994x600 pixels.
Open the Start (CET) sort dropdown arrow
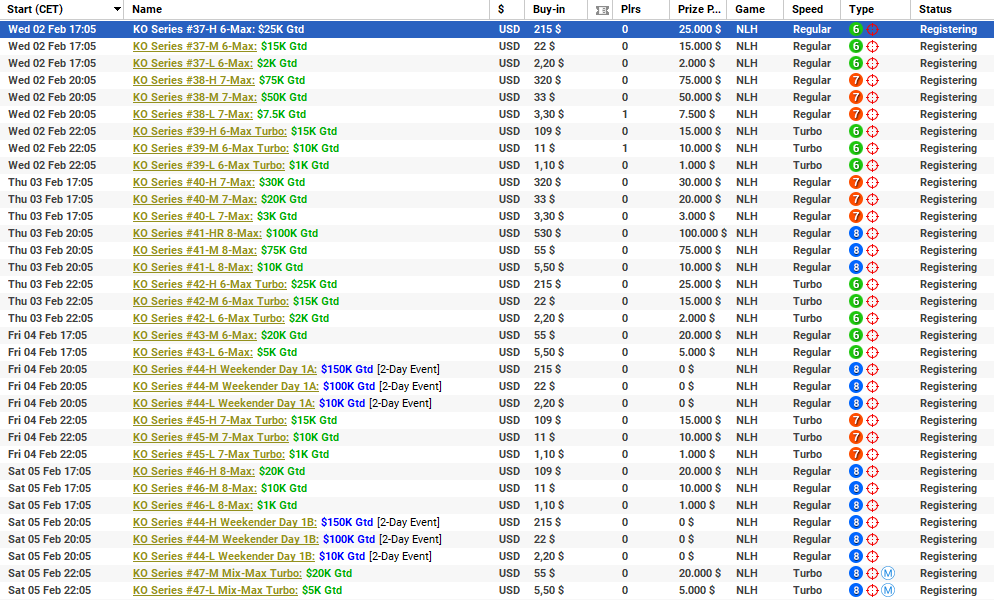[x=117, y=10]
